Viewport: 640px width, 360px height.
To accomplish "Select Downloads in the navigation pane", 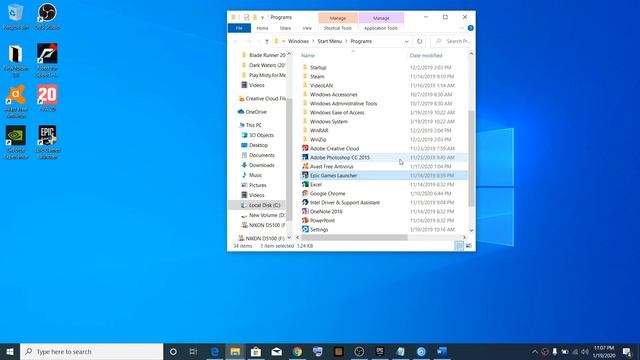I will click(262, 165).
